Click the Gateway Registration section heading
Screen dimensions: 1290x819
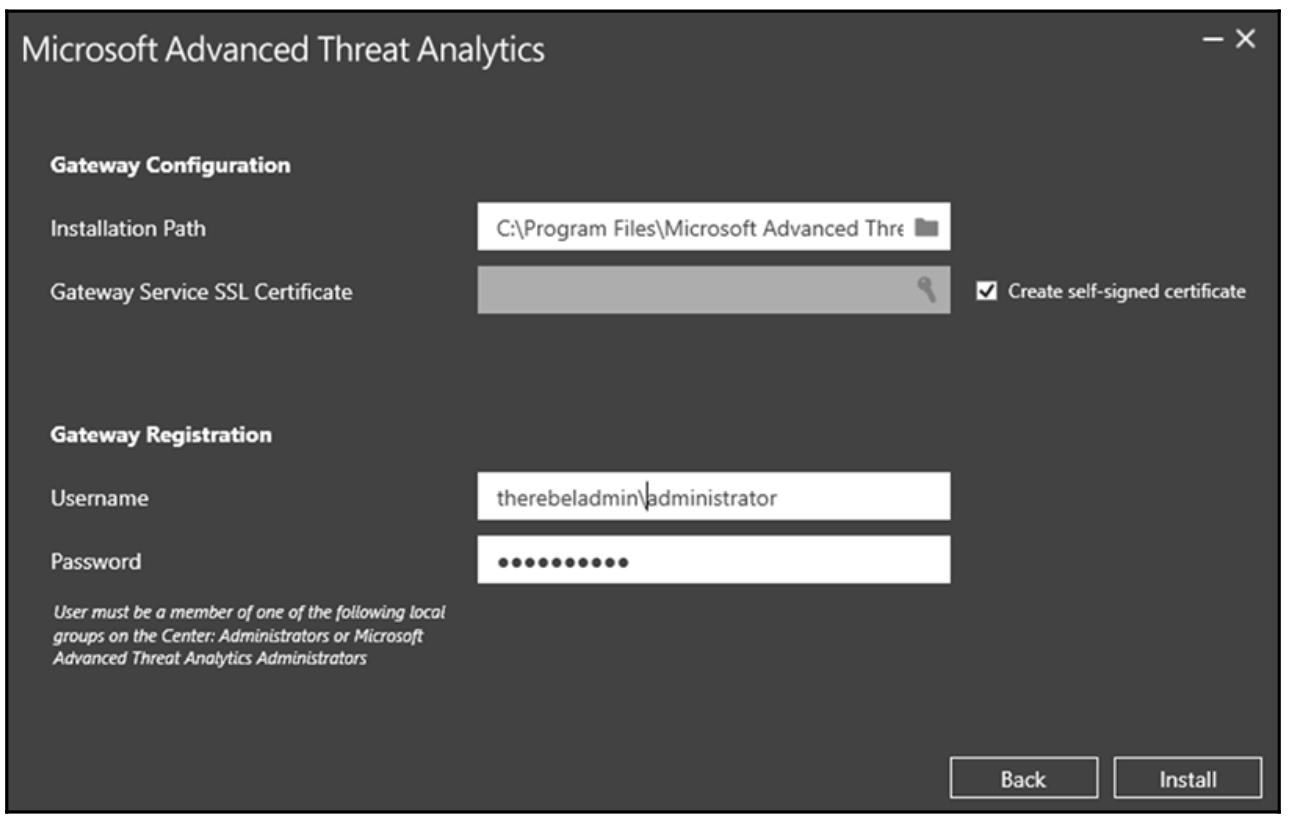(160, 435)
